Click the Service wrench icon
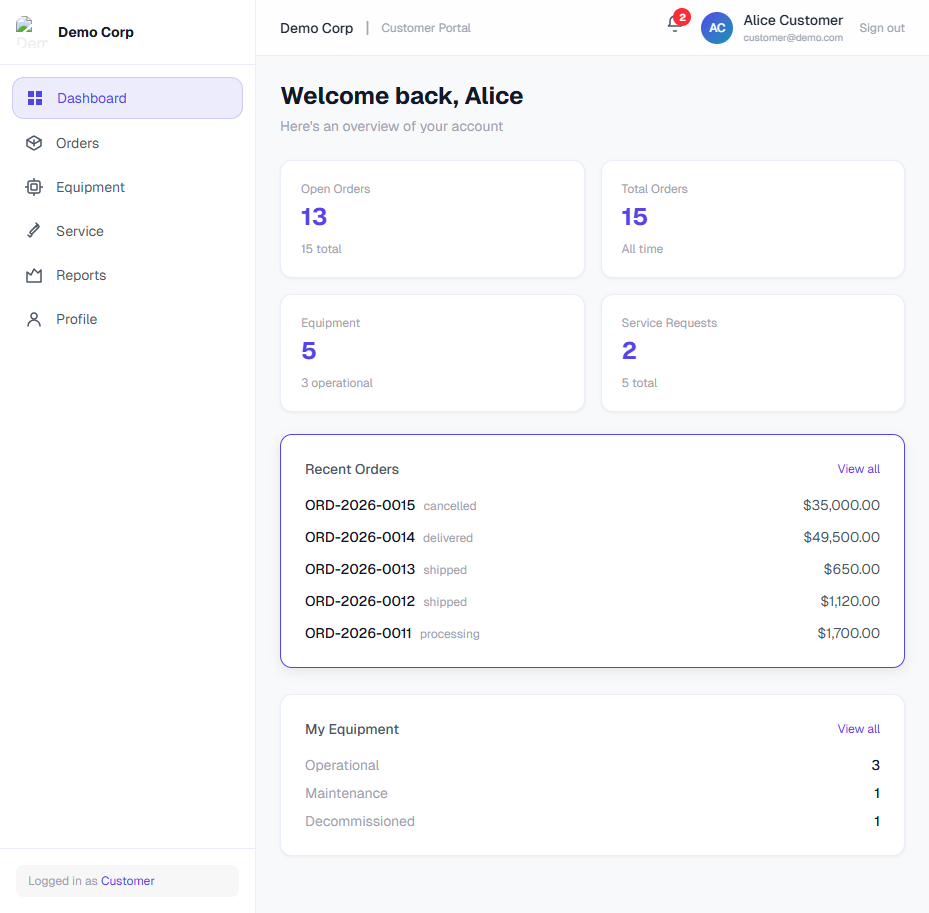Image resolution: width=929 pixels, height=913 pixels. point(34,231)
